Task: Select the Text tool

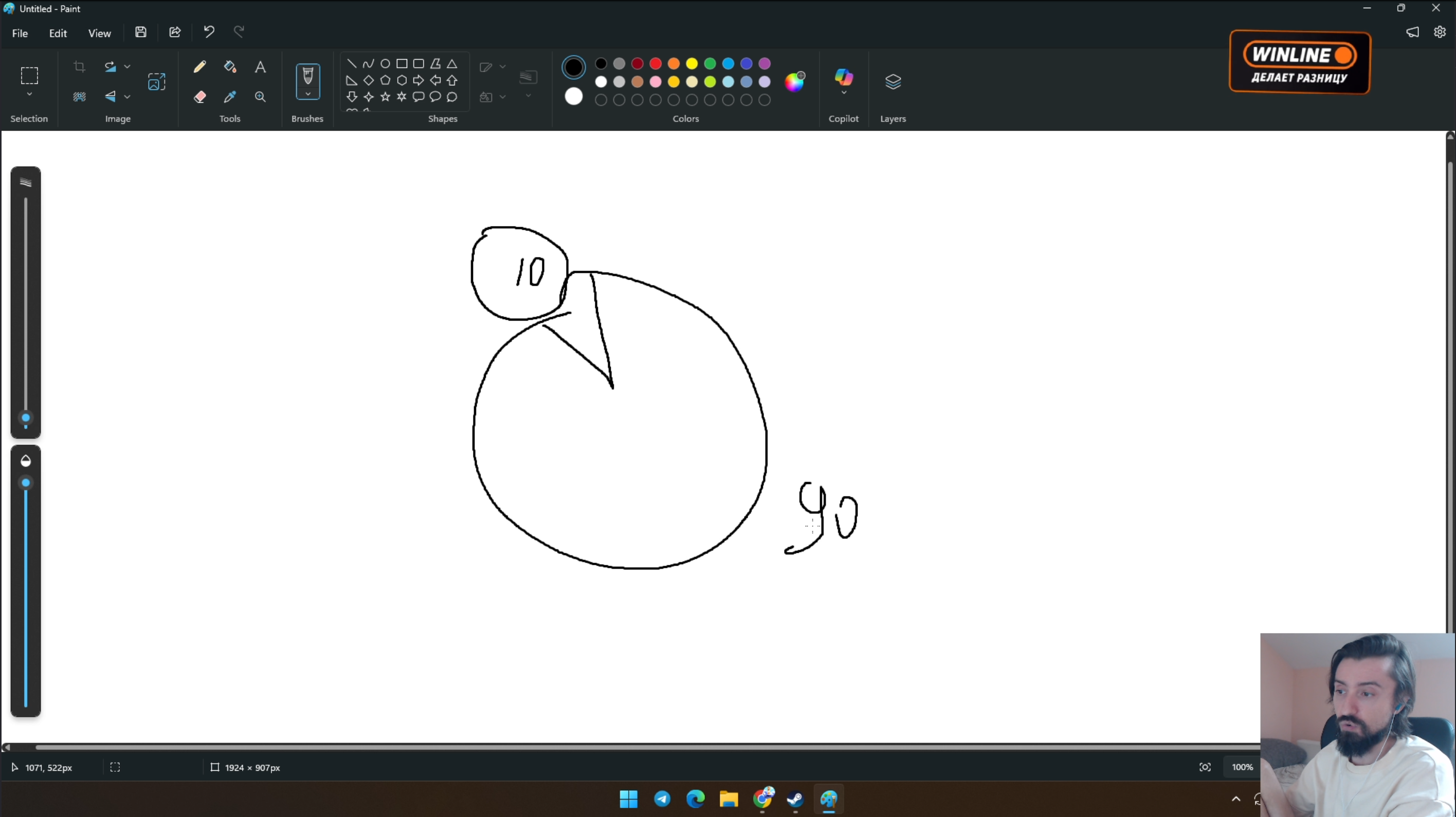Action: pyautogui.click(x=260, y=67)
